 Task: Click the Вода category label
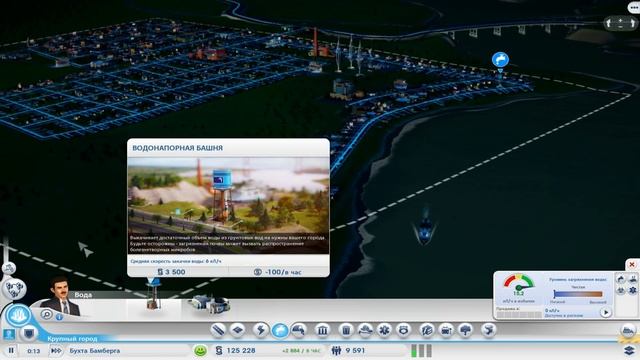[x=83, y=295]
